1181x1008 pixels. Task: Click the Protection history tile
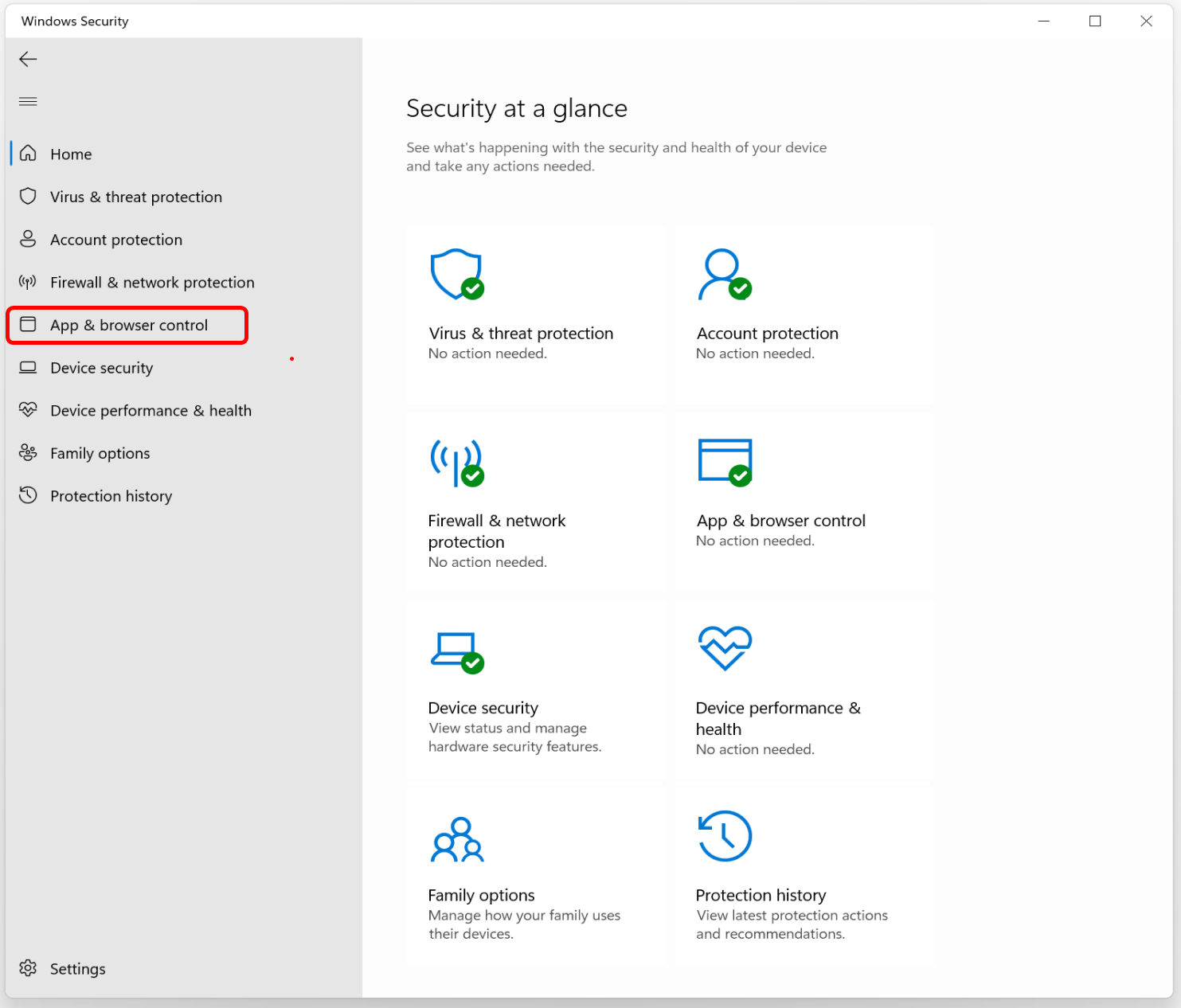click(804, 874)
